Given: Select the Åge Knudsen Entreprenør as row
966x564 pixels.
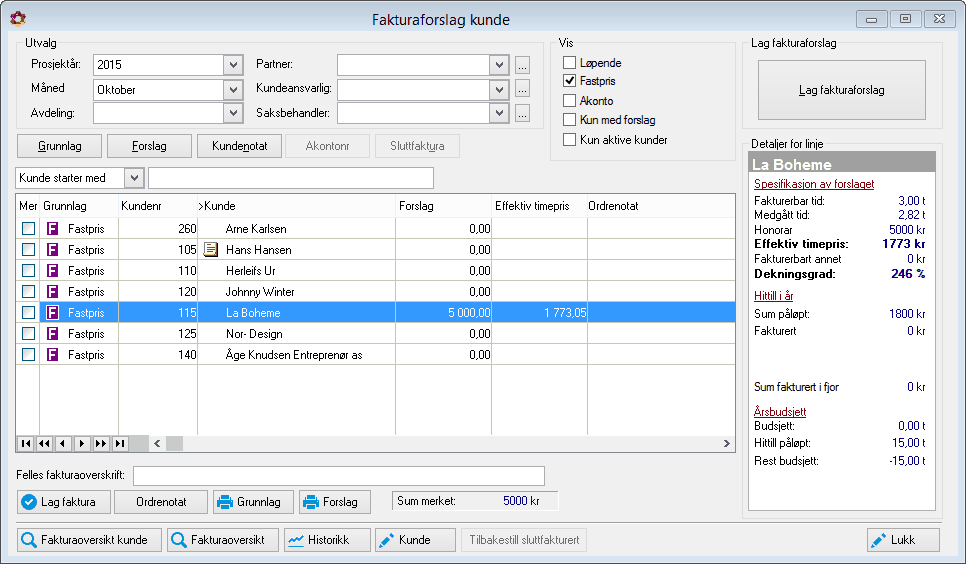Looking at the screenshot, I should [x=375, y=354].
